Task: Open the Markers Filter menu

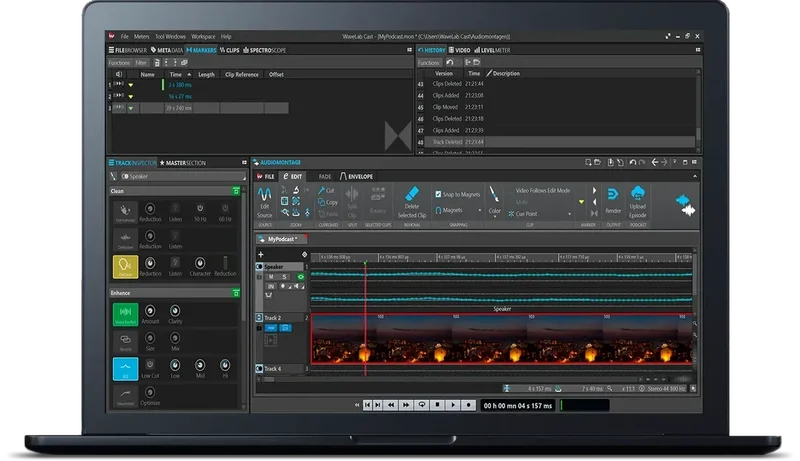Action: click(x=141, y=63)
